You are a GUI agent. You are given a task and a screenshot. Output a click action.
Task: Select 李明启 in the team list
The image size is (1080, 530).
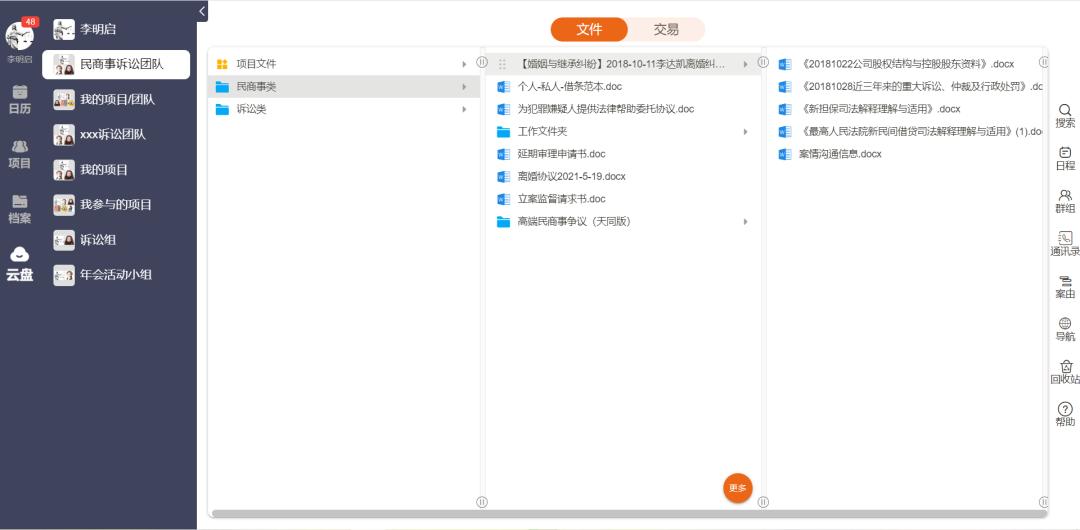[x=116, y=29]
